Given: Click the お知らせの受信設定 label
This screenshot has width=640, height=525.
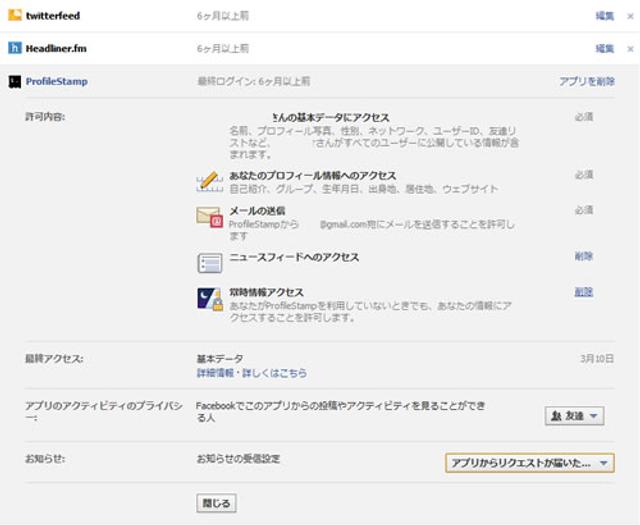Looking at the screenshot, I should pos(238,459).
